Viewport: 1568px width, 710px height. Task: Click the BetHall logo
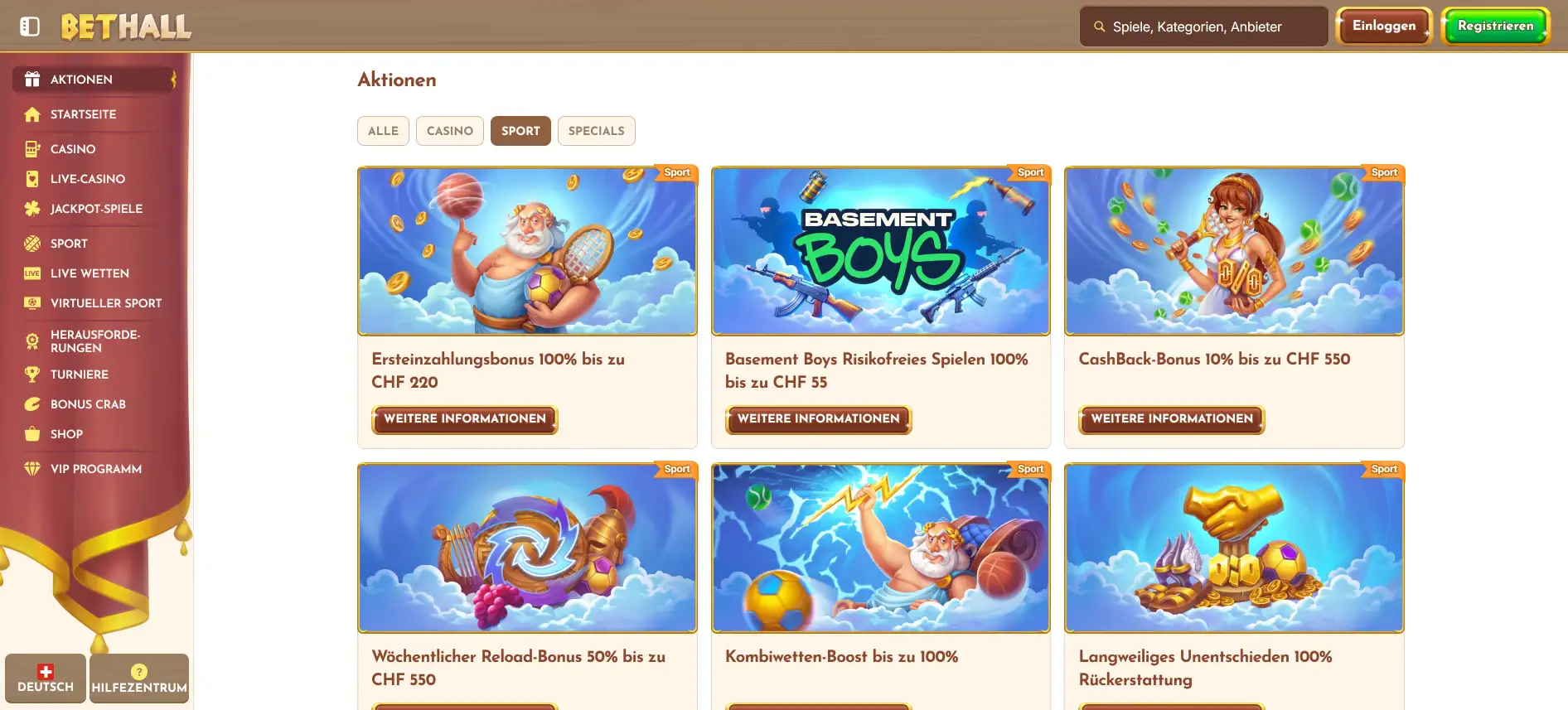[126, 27]
